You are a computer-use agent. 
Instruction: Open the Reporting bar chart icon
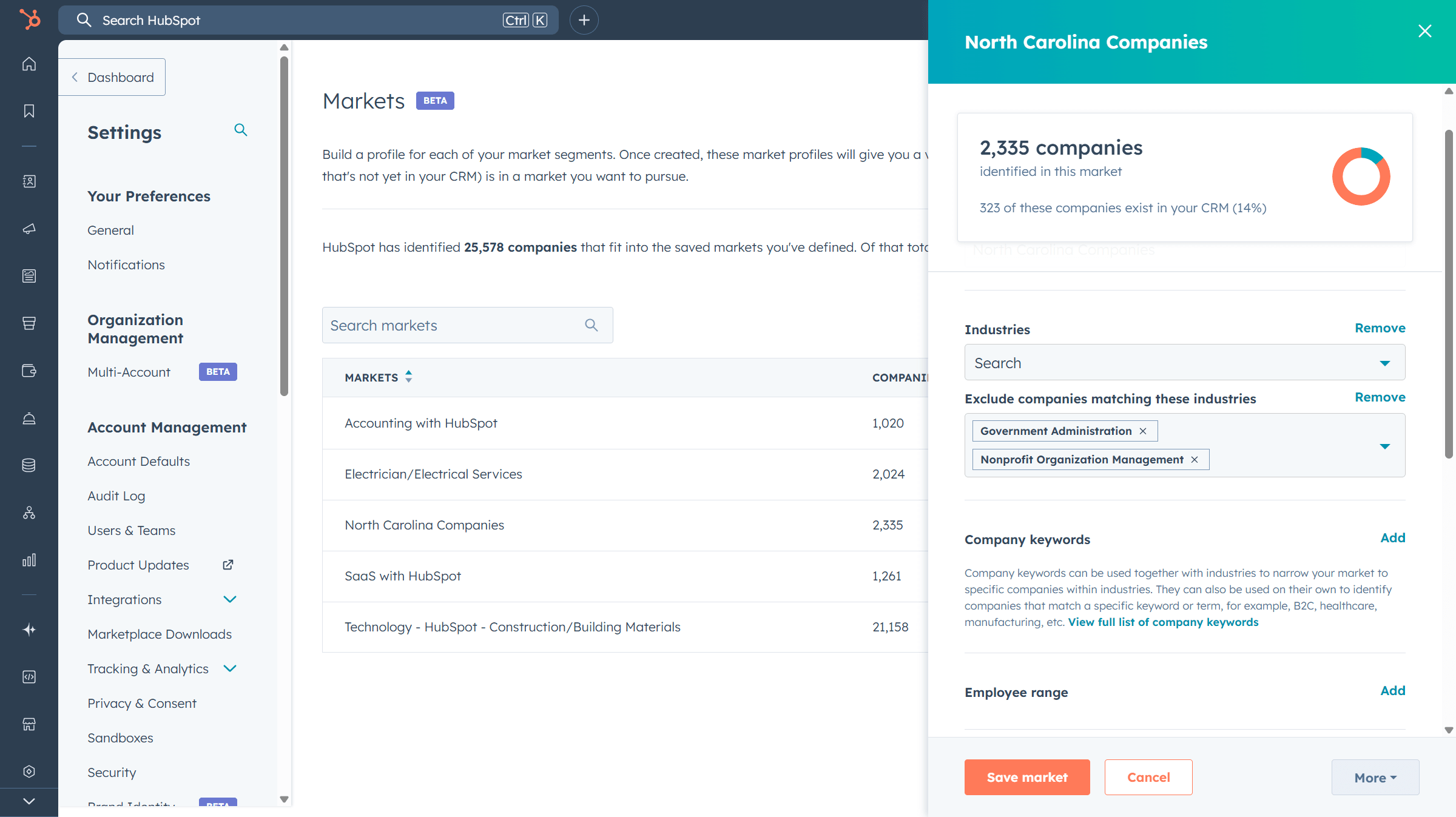[x=29, y=560]
